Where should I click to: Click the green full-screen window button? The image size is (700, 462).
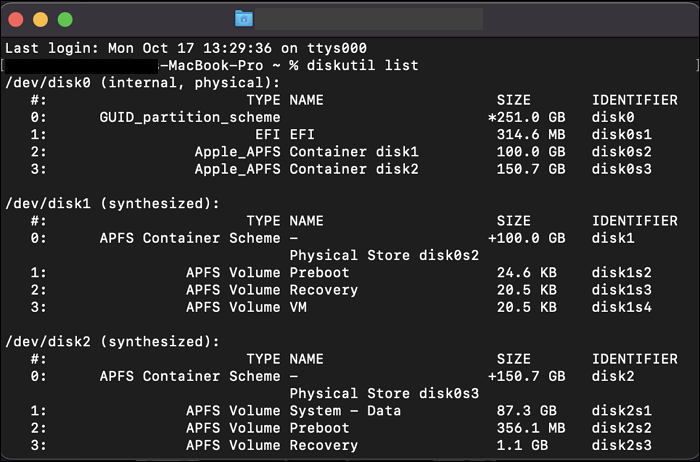point(65,19)
